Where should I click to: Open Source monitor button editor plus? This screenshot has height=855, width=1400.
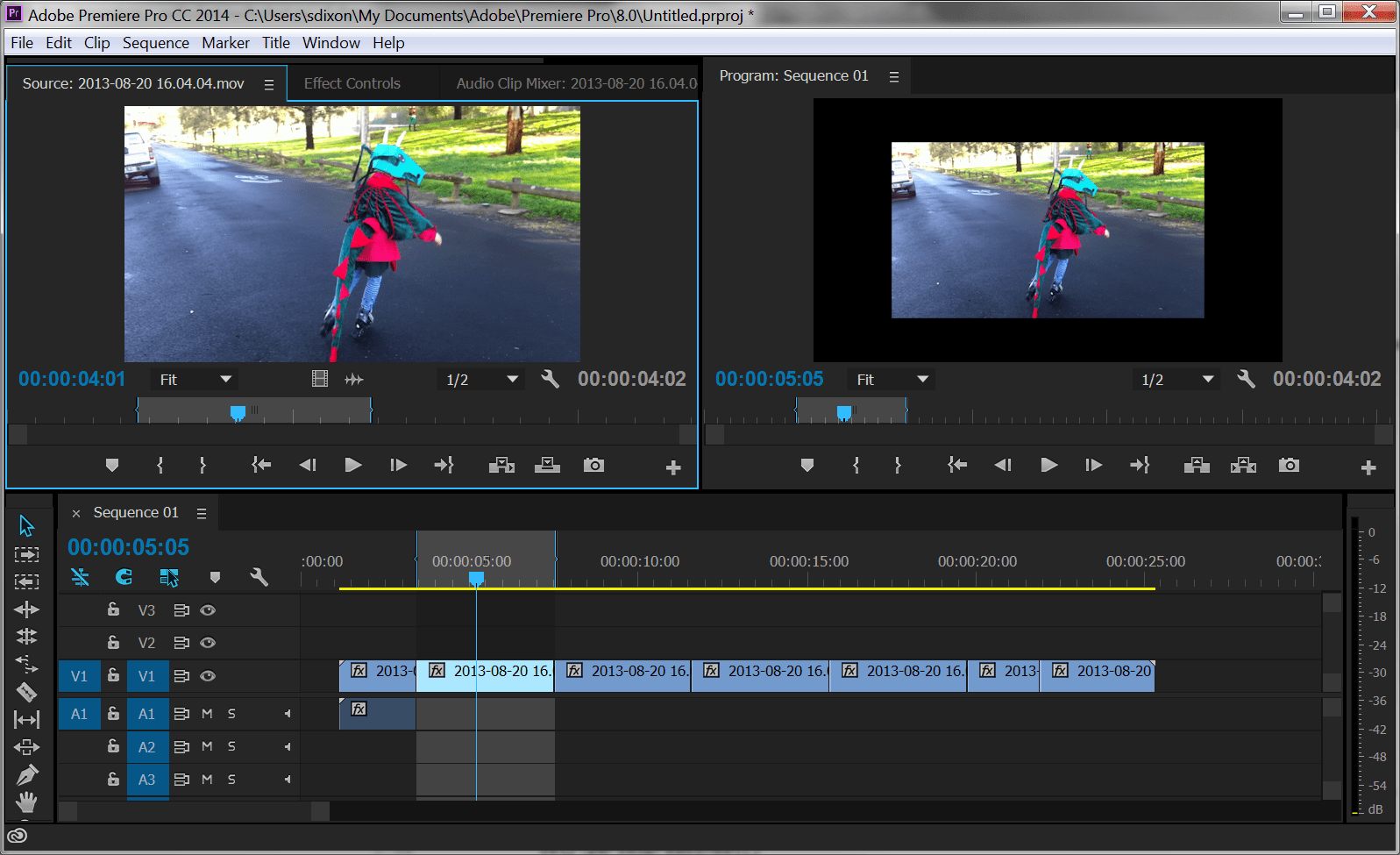pyautogui.click(x=673, y=467)
